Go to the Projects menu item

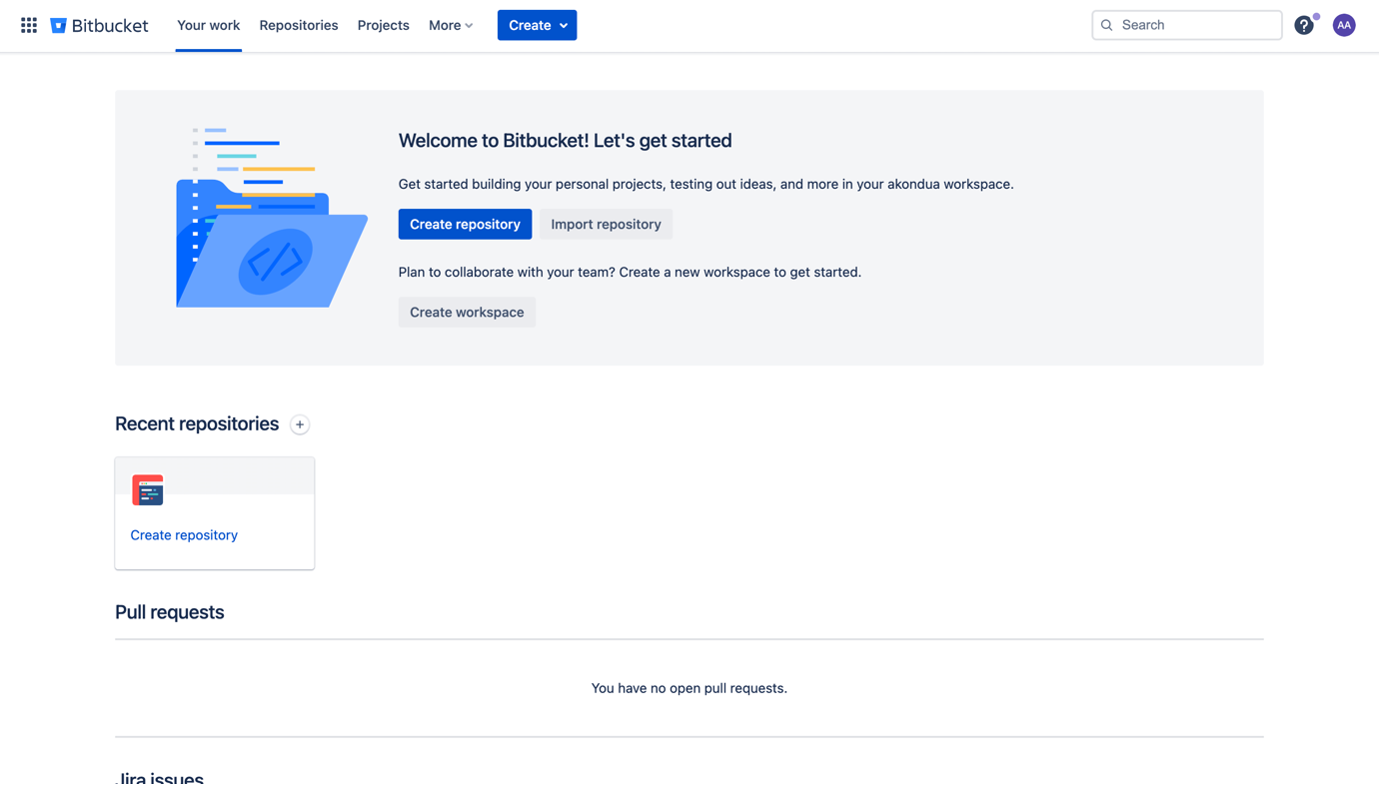[383, 25]
